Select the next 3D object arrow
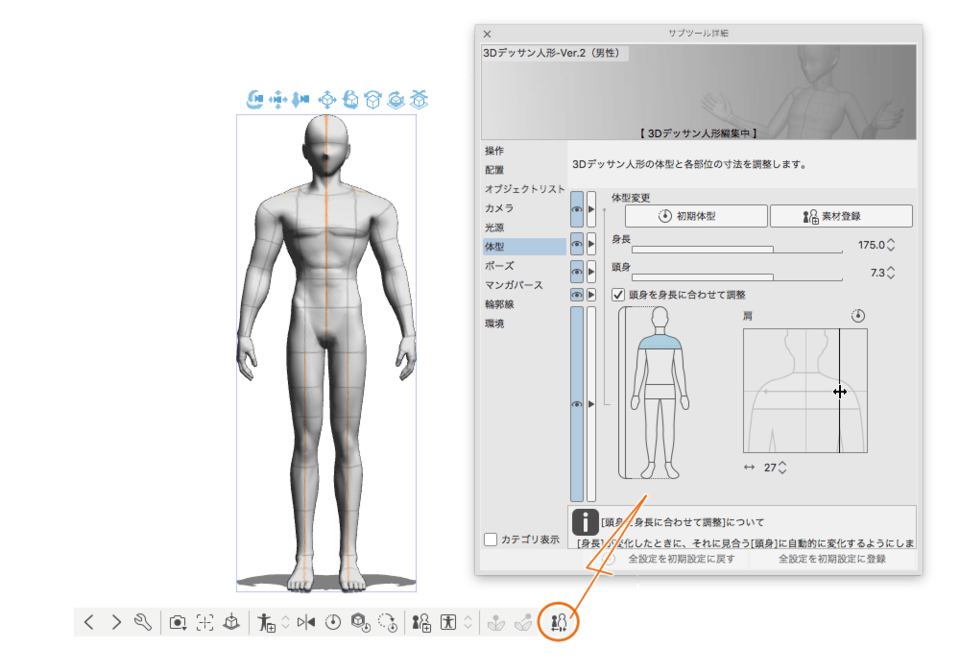 pos(116,622)
